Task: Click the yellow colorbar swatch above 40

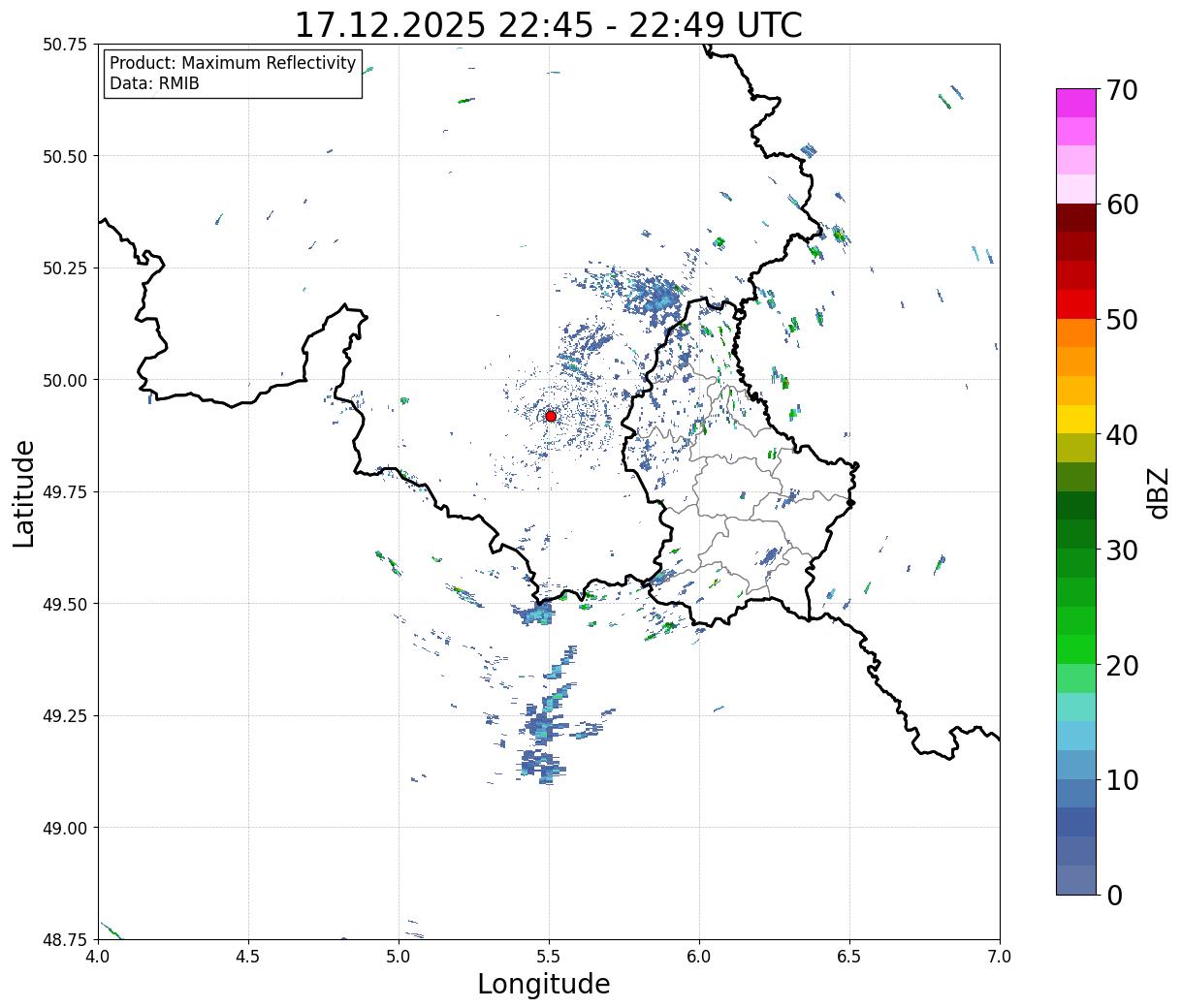Action: coord(1076,419)
